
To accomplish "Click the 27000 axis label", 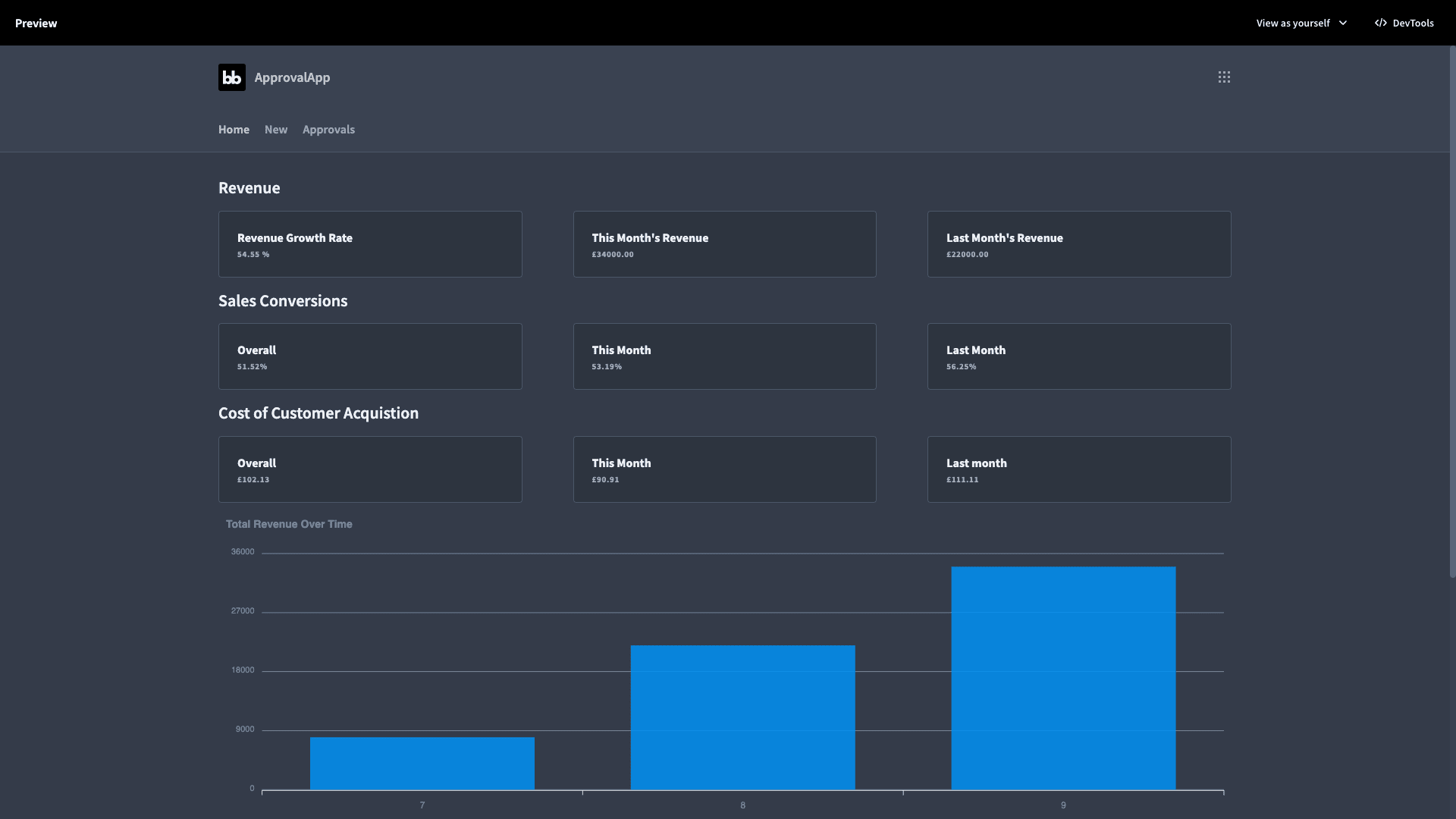I will pos(243,610).
